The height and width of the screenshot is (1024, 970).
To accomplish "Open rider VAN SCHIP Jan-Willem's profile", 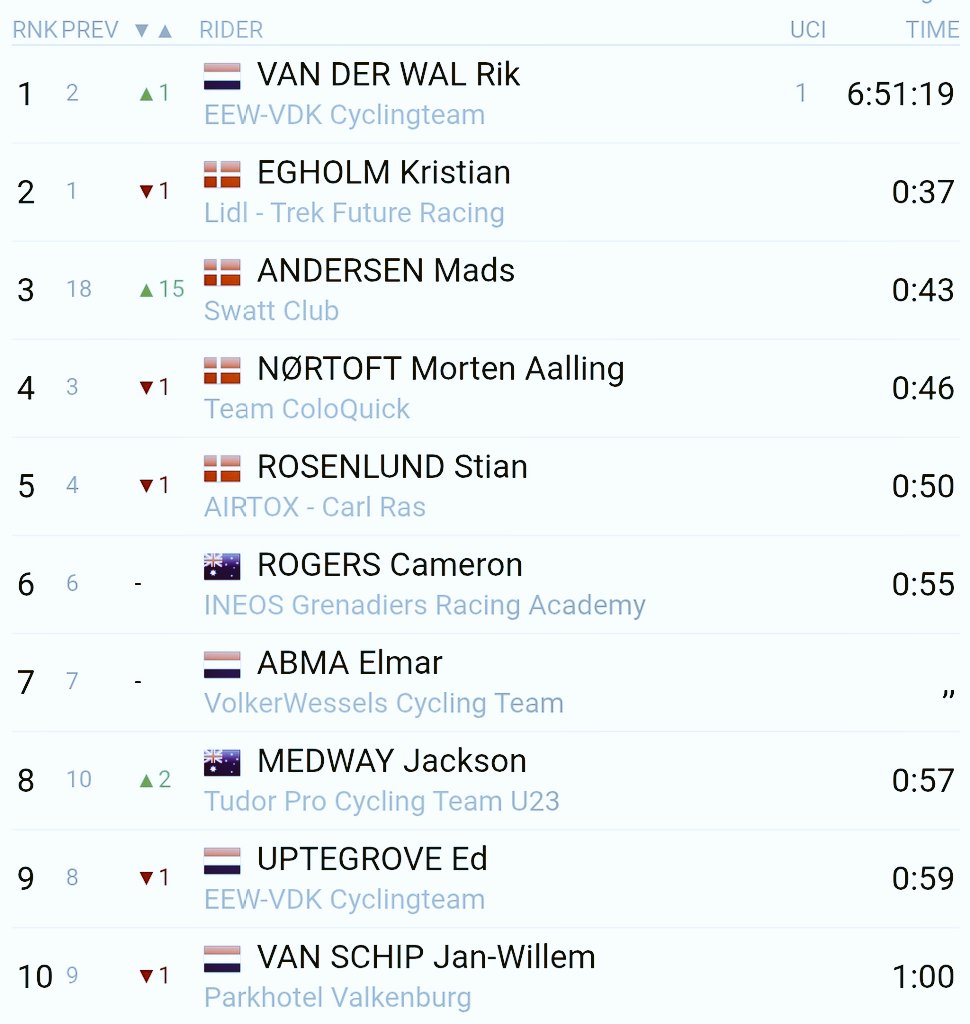I will 426,957.
